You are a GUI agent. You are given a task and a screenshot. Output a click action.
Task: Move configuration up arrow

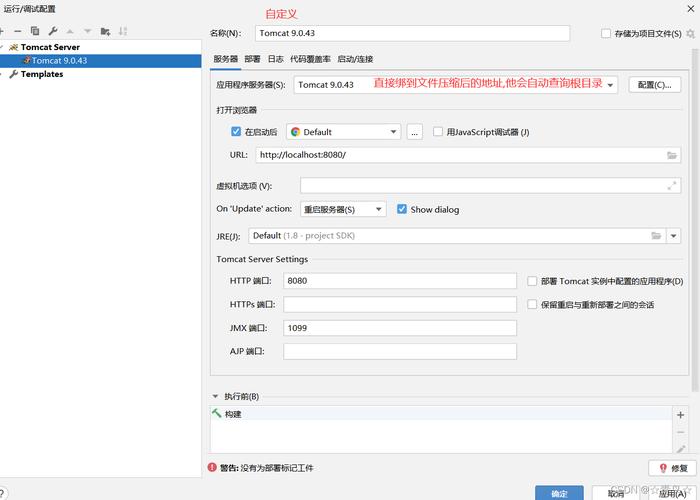[x=70, y=31]
